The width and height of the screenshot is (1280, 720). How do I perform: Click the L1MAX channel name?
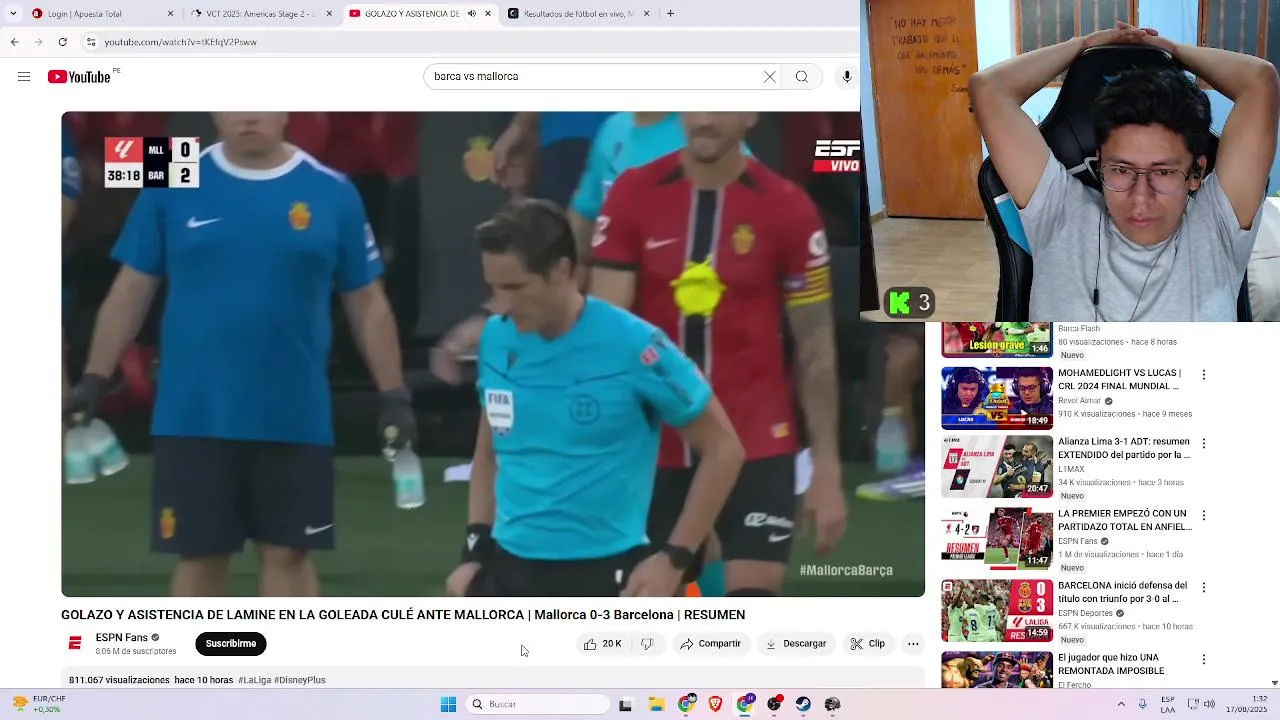tap(1071, 469)
